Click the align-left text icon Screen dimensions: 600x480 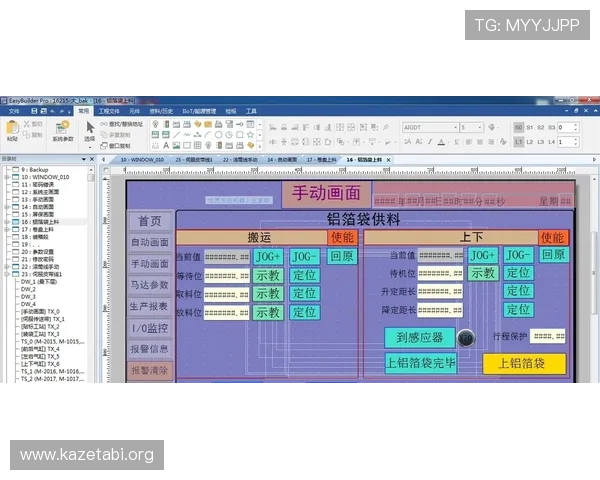(x=469, y=142)
